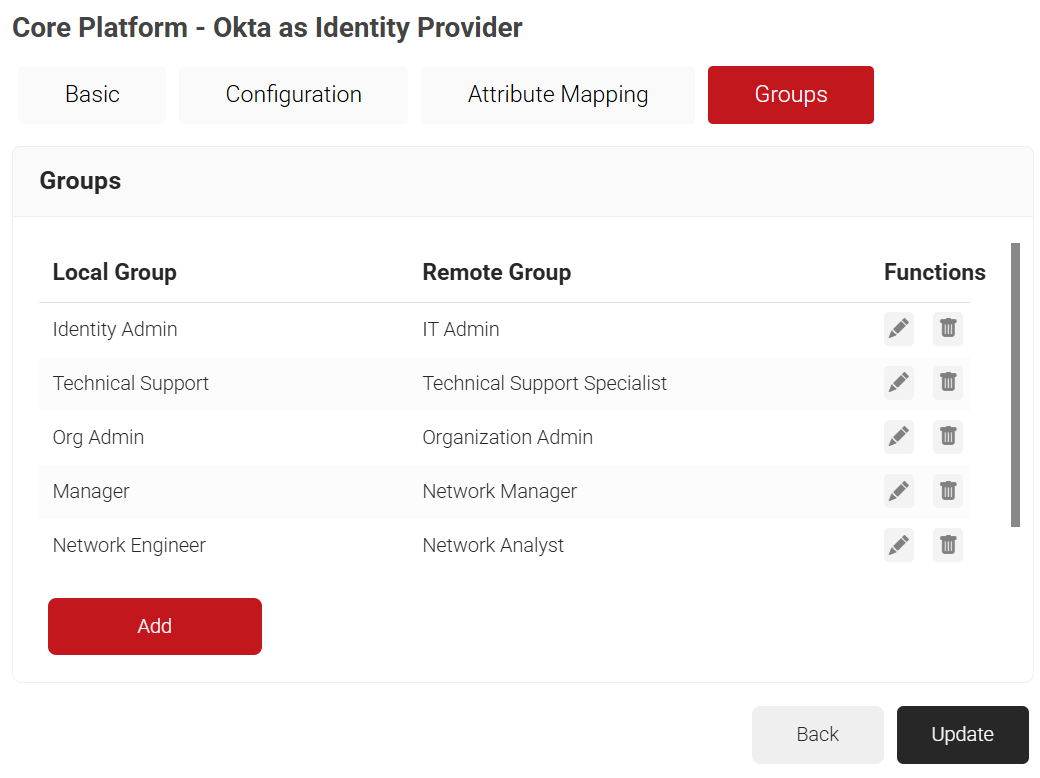Delete the Identity Admin group mapping
1040x778 pixels.
coord(948,329)
